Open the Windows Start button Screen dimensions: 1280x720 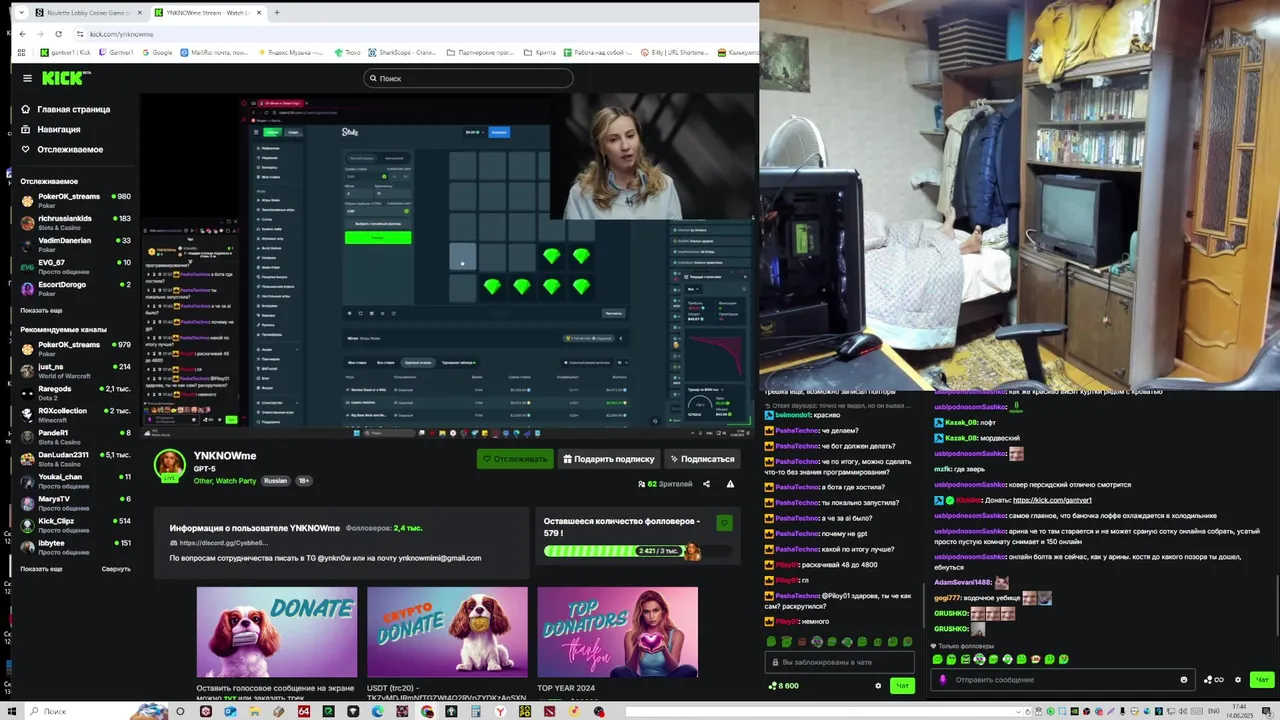pos(11,712)
